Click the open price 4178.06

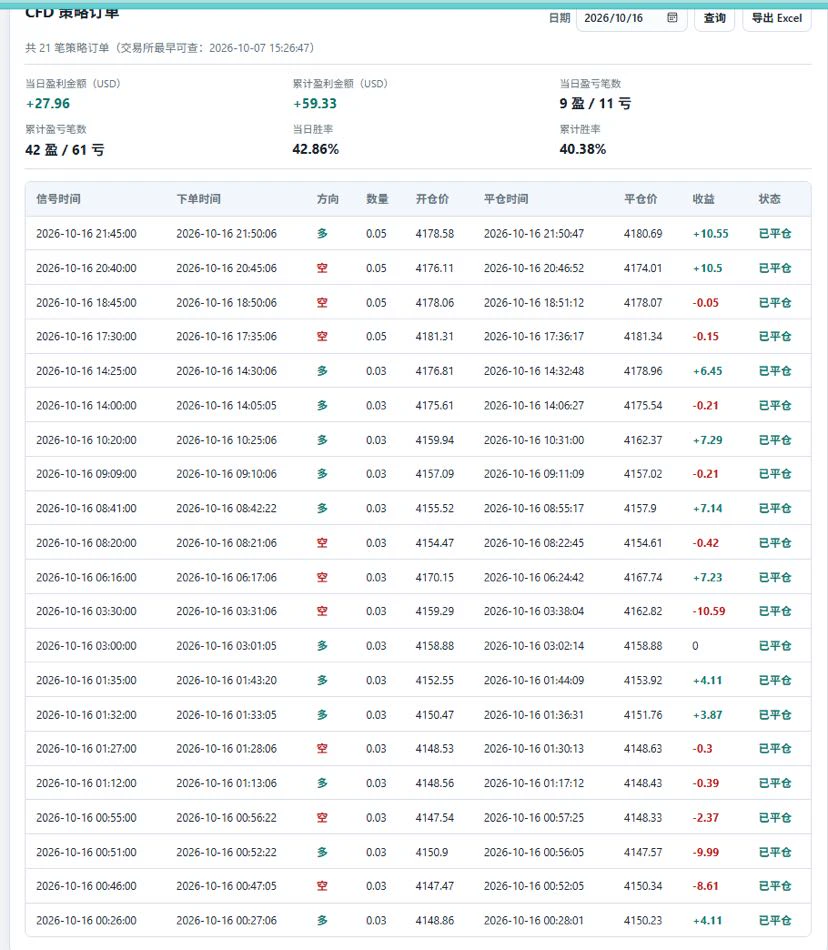coord(434,302)
